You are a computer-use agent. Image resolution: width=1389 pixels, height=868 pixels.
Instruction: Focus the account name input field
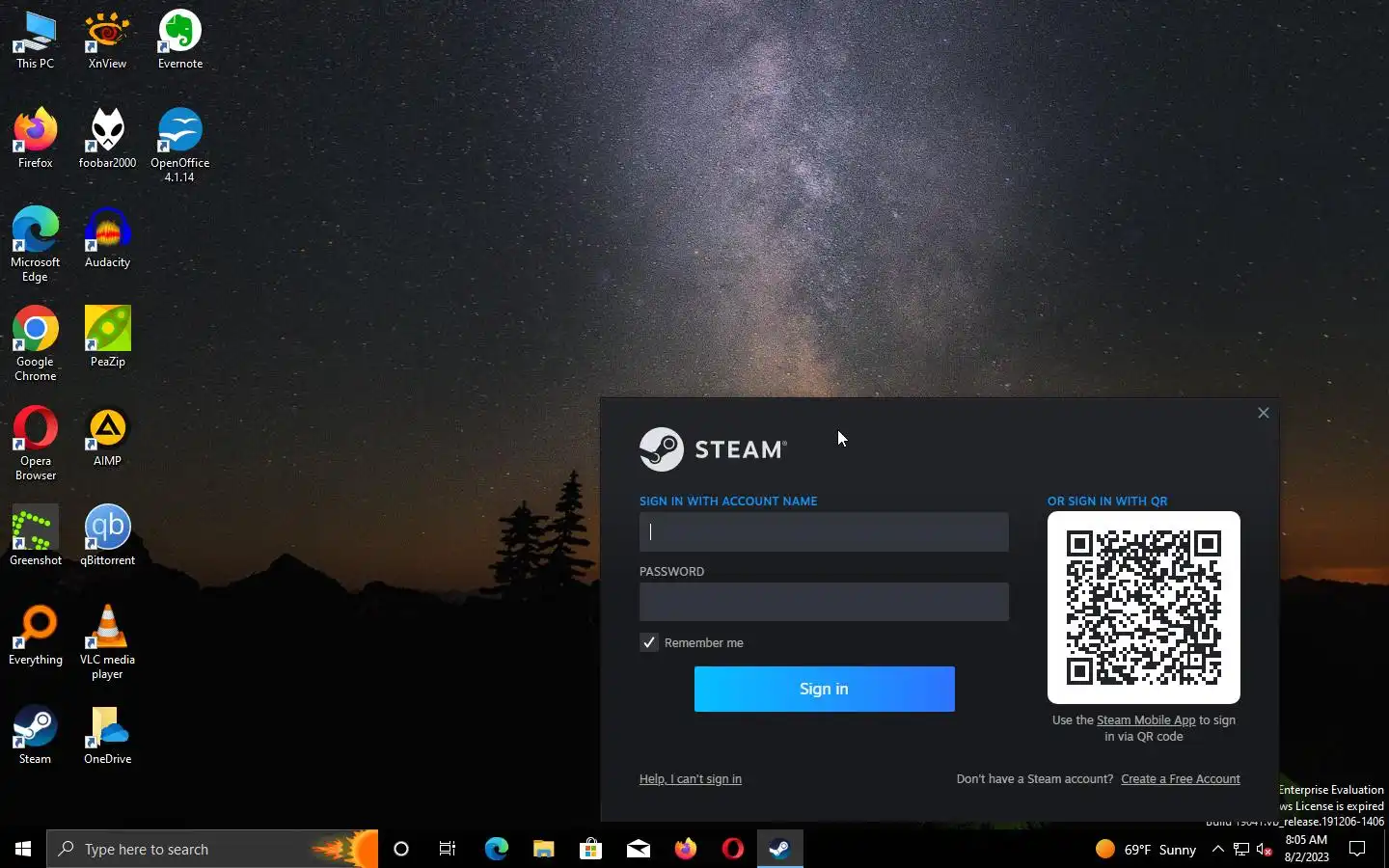click(x=824, y=531)
